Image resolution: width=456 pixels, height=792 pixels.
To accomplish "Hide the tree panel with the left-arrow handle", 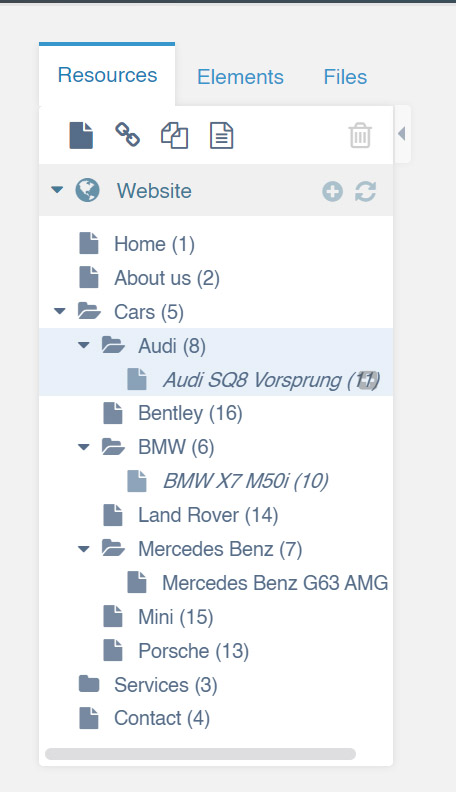I will [402, 134].
